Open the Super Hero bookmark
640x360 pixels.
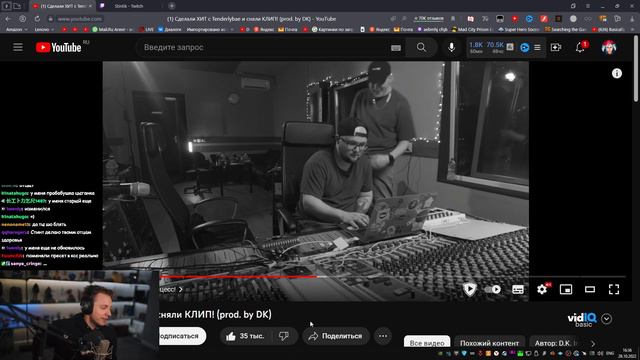pos(518,29)
